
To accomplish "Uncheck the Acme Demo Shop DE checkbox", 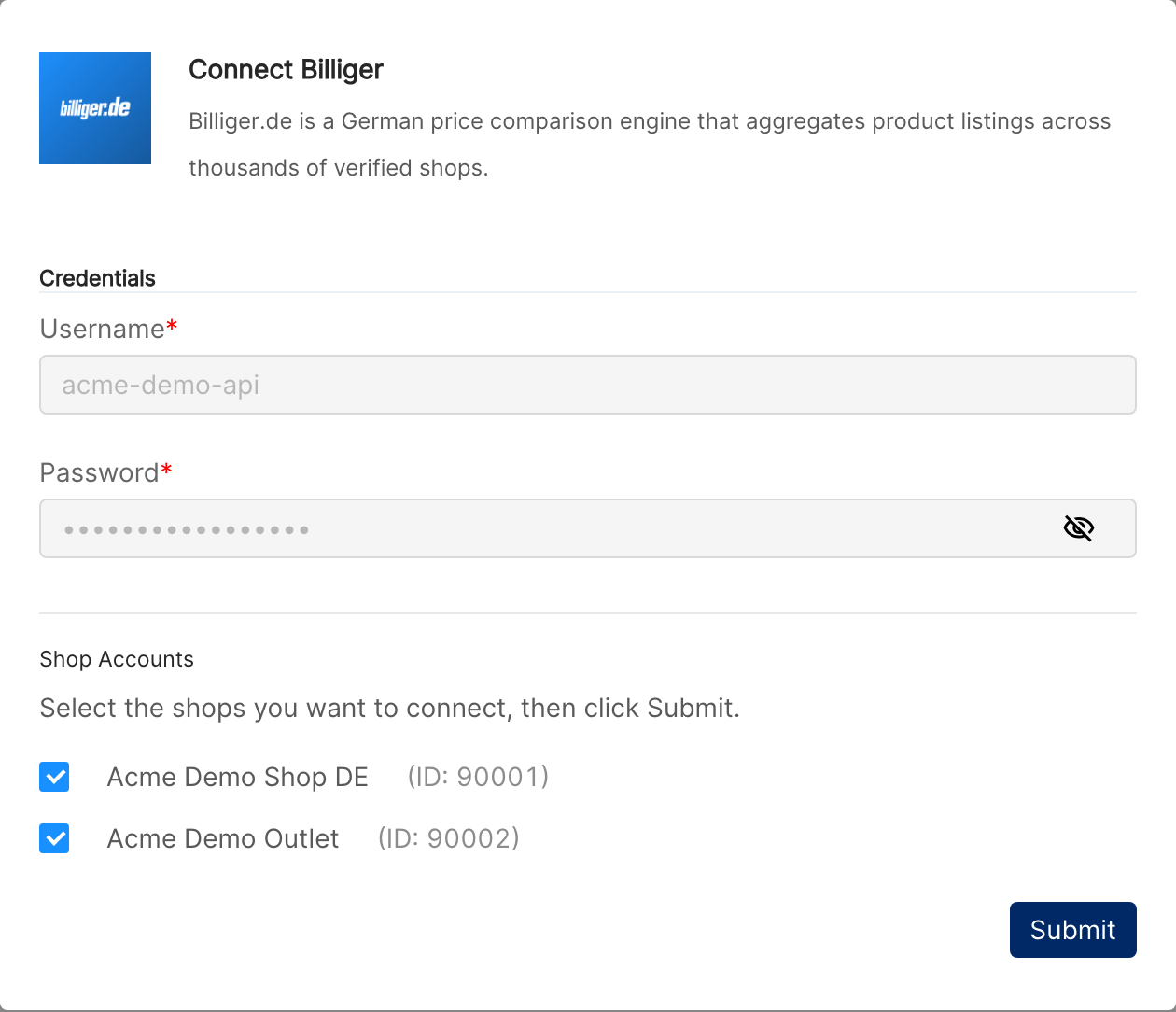I will tap(54, 777).
